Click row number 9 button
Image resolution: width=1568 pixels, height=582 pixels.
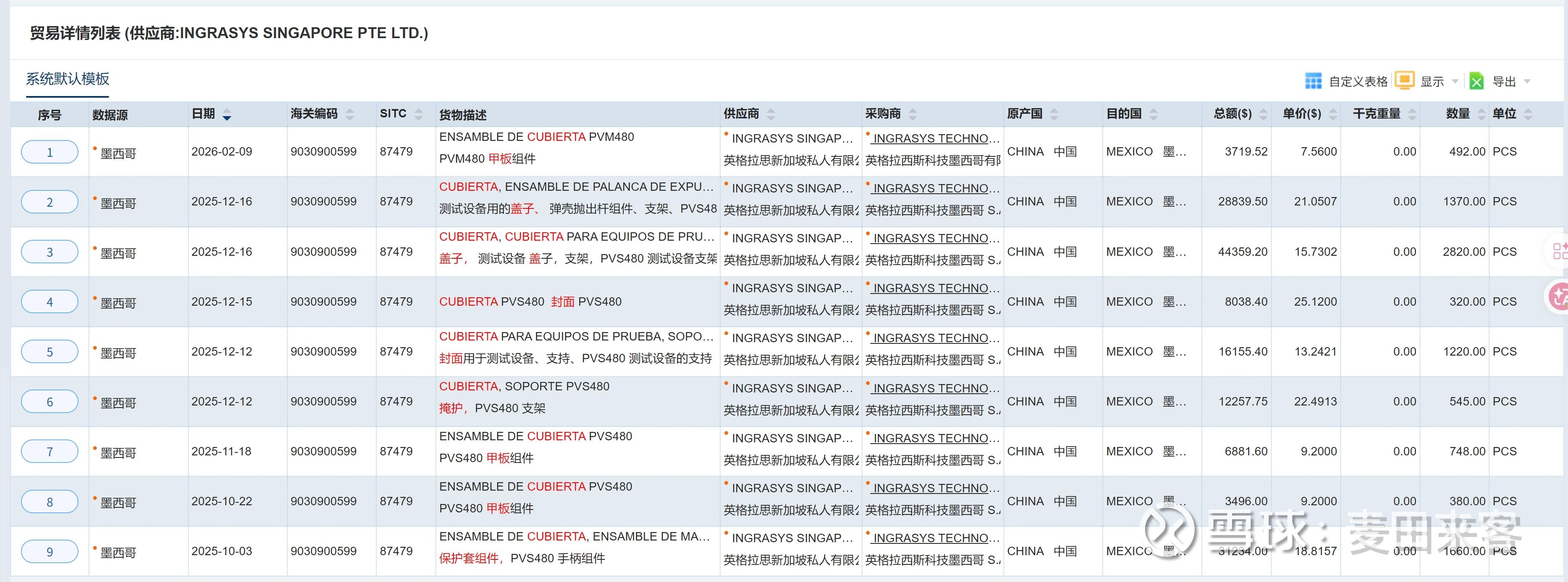tap(50, 552)
